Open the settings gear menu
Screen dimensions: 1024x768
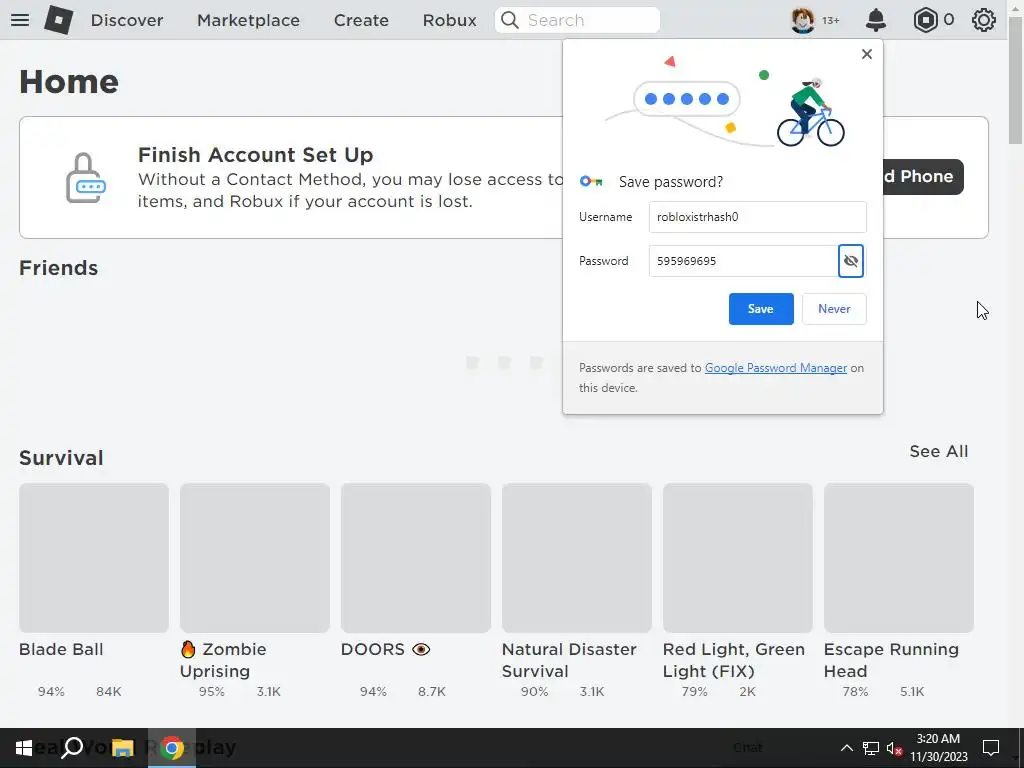coord(984,20)
